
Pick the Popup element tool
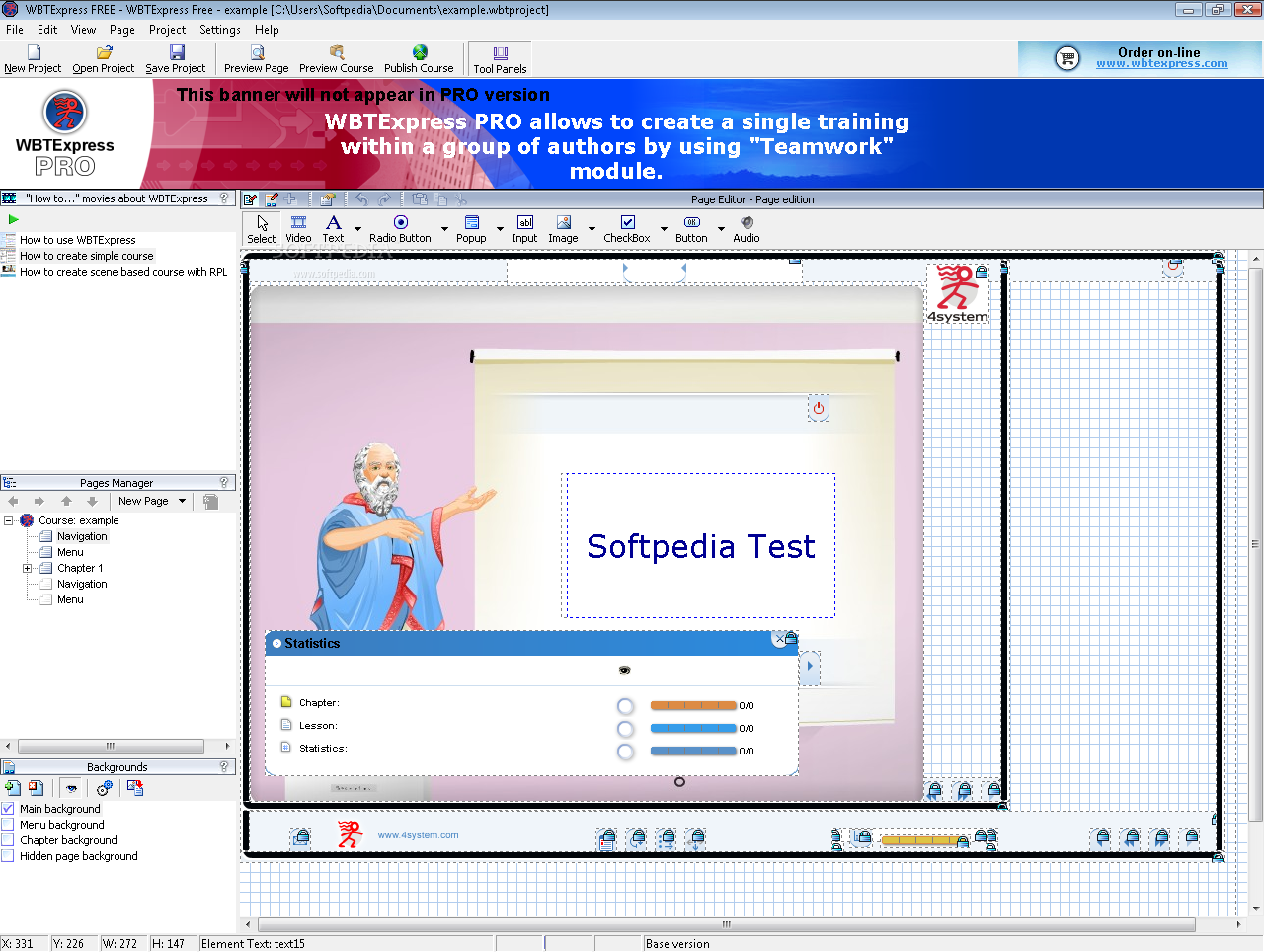[471, 229]
